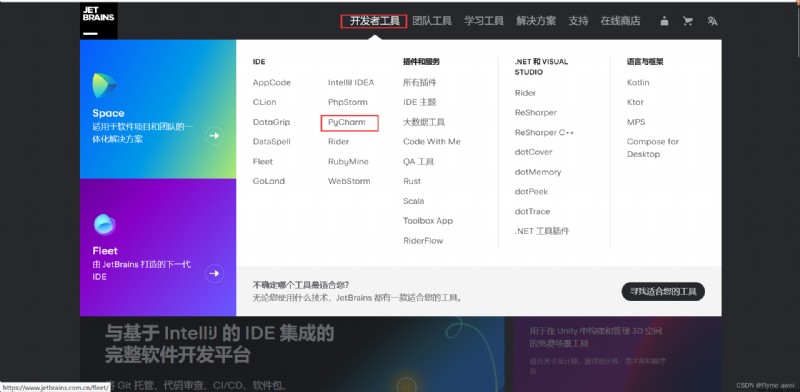
Task: Click the arrow button on Space card
Action: (x=214, y=136)
